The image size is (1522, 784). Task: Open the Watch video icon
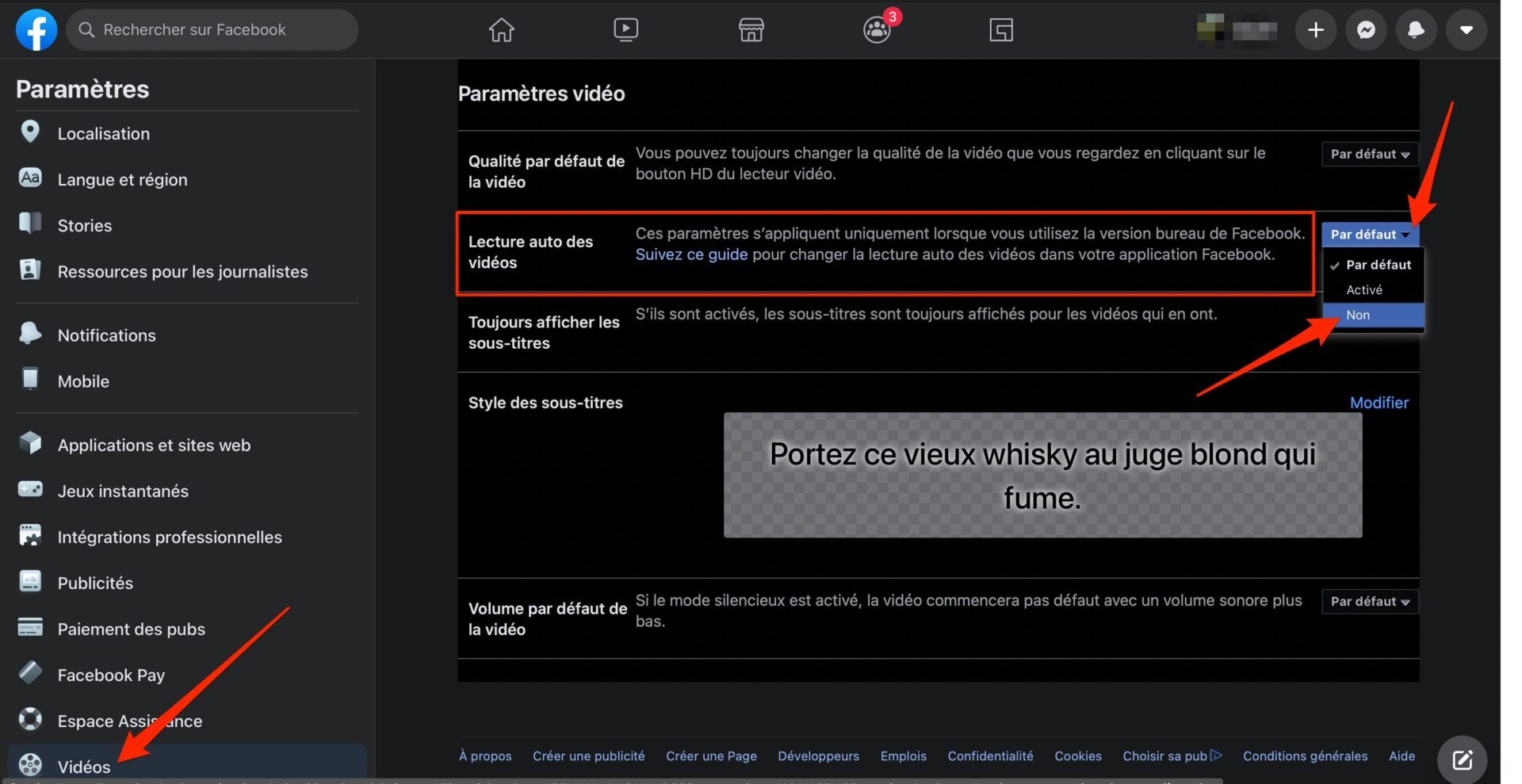tap(625, 30)
